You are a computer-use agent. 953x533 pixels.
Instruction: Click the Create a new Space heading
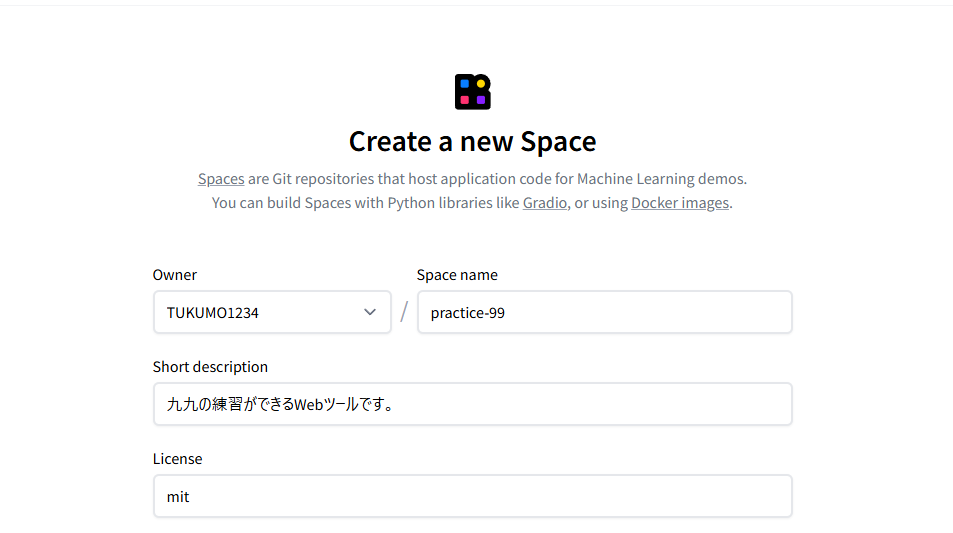472,142
